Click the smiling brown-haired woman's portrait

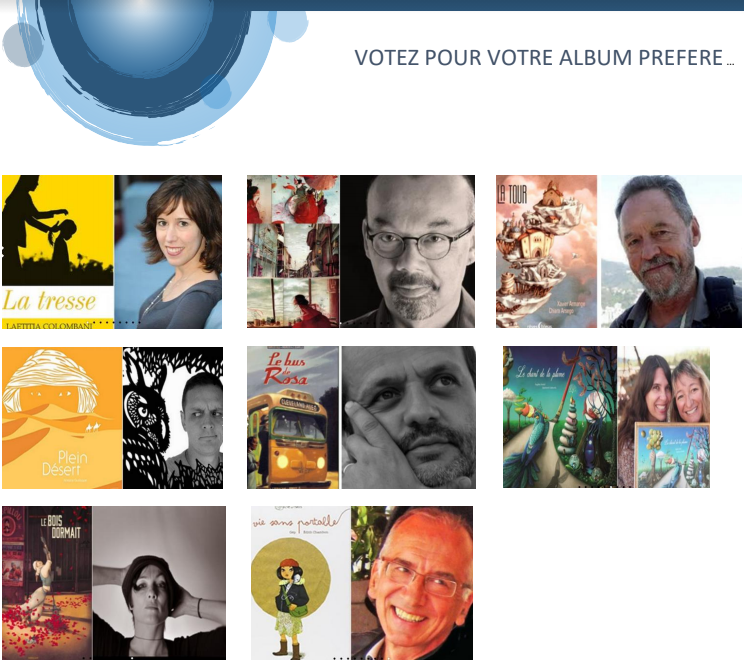168,252
